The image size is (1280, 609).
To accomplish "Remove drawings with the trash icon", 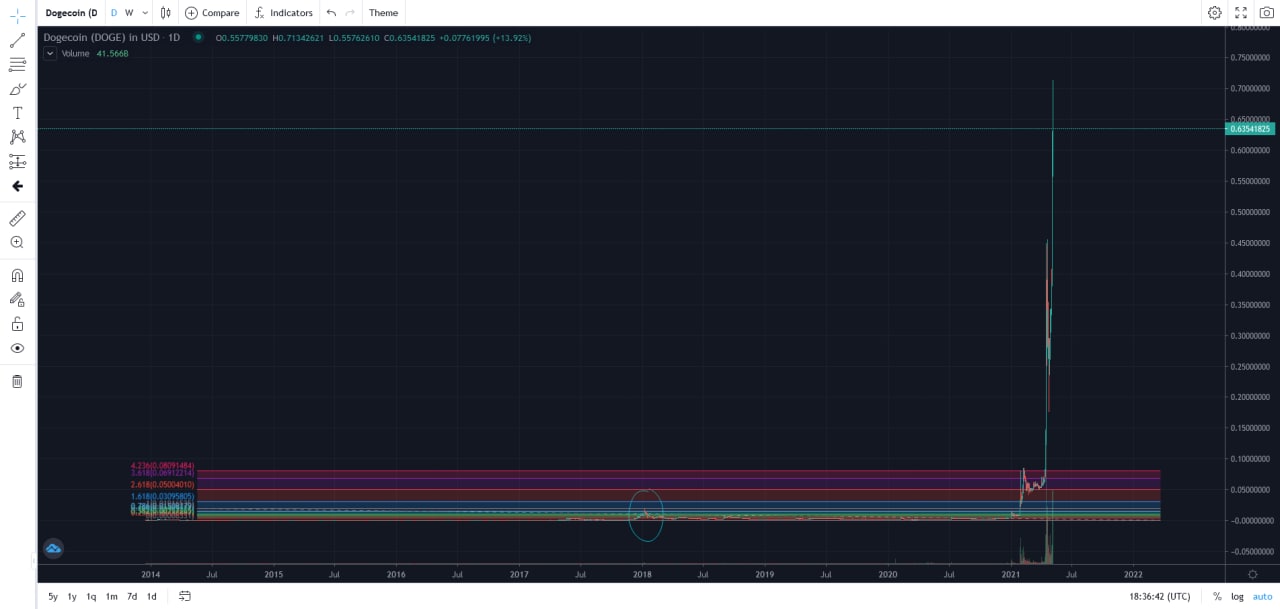I will coord(17,381).
